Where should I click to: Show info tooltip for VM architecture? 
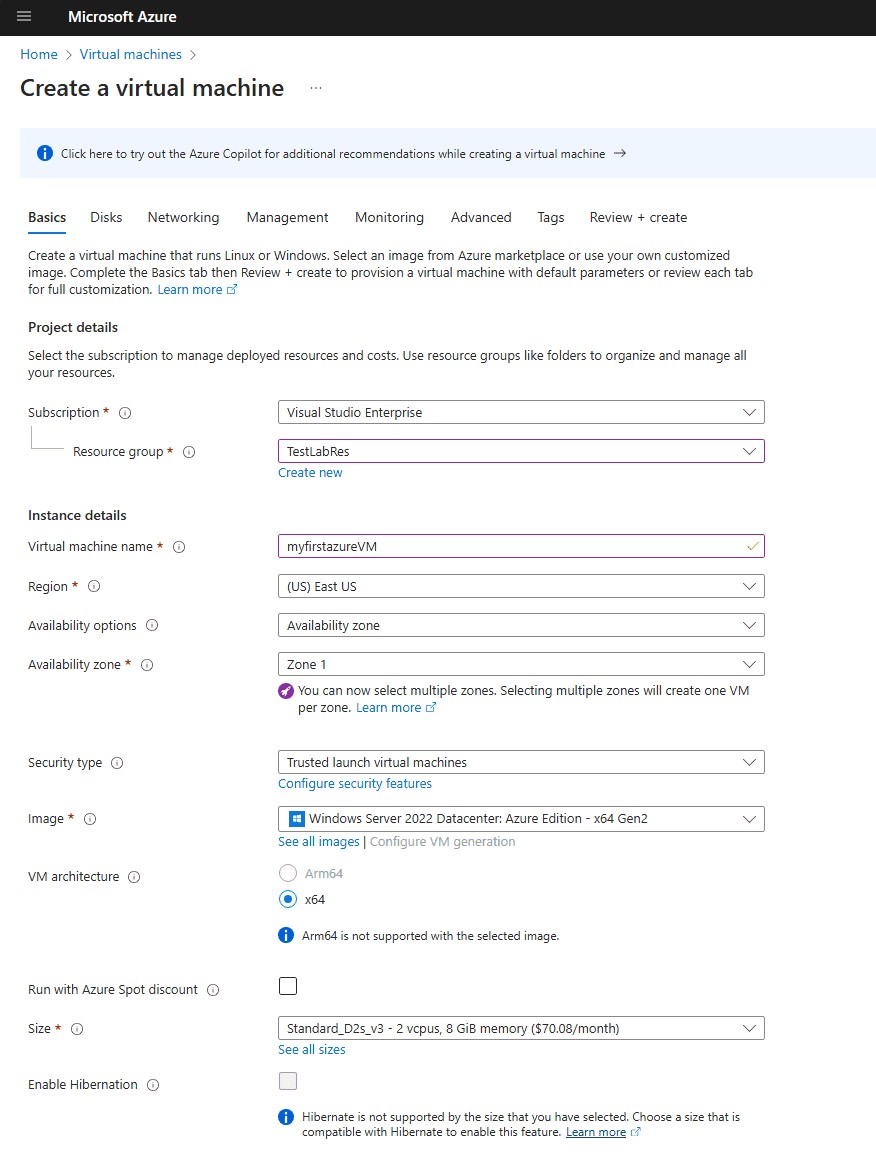tap(134, 877)
